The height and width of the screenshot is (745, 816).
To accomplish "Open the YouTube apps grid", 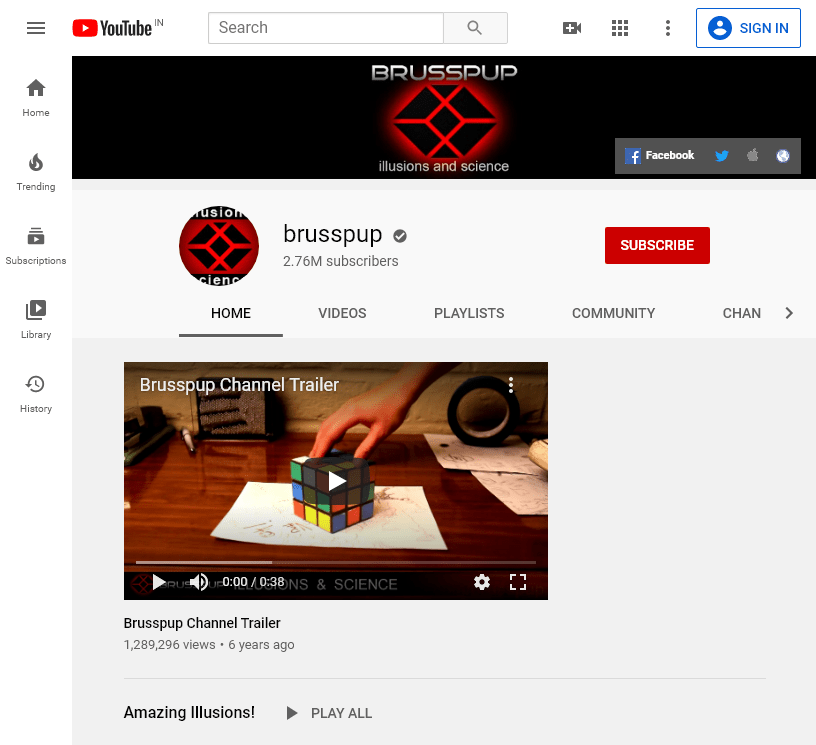I will [620, 28].
